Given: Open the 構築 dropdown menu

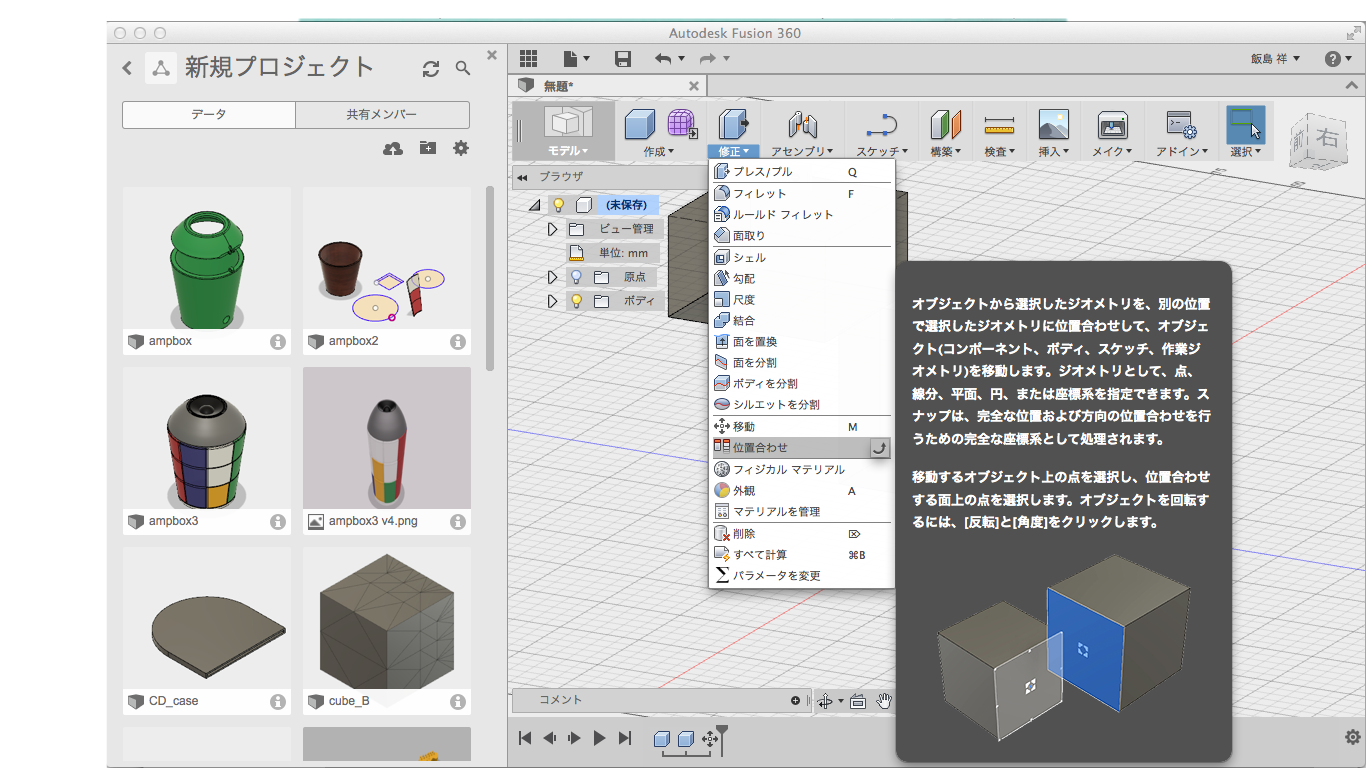Looking at the screenshot, I should (x=945, y=152).
